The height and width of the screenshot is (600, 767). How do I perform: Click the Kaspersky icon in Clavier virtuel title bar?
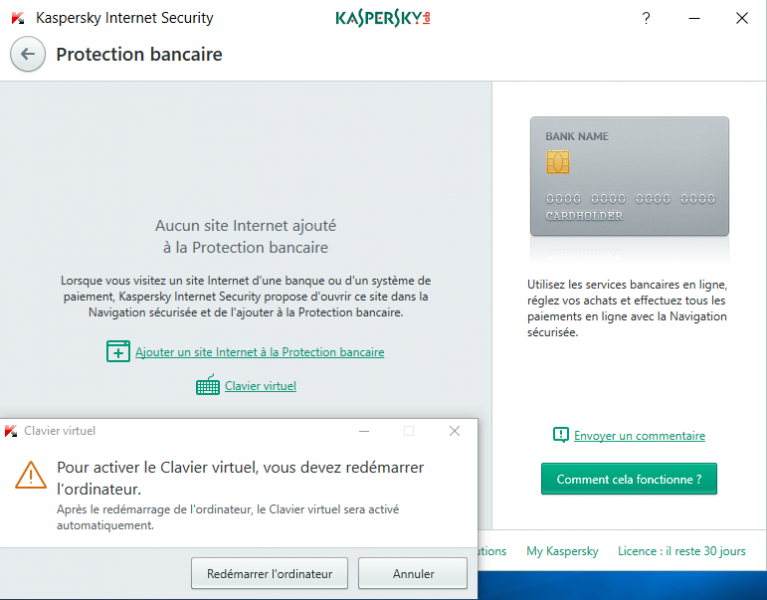11,431
